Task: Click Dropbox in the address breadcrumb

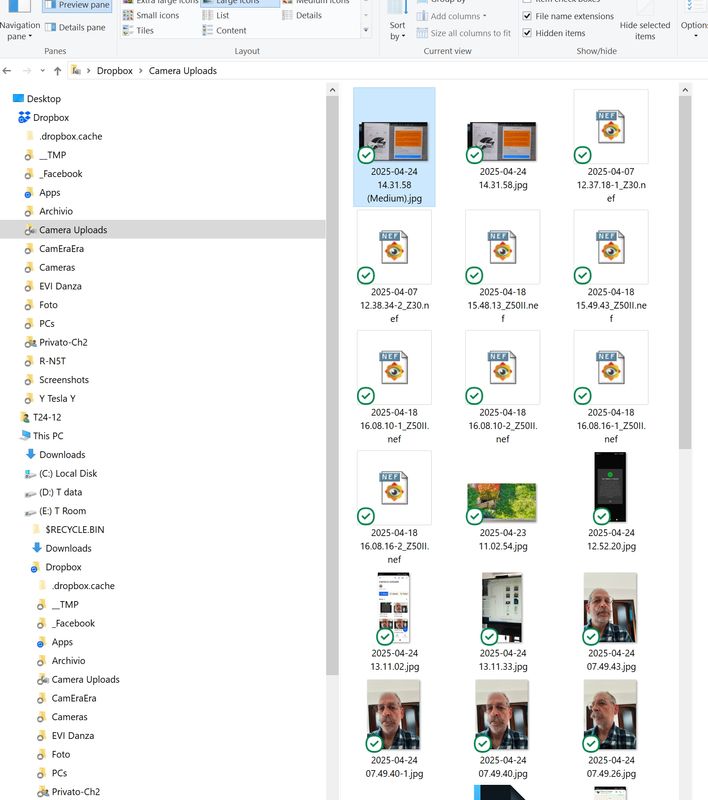Action: (x=117, y=71)
